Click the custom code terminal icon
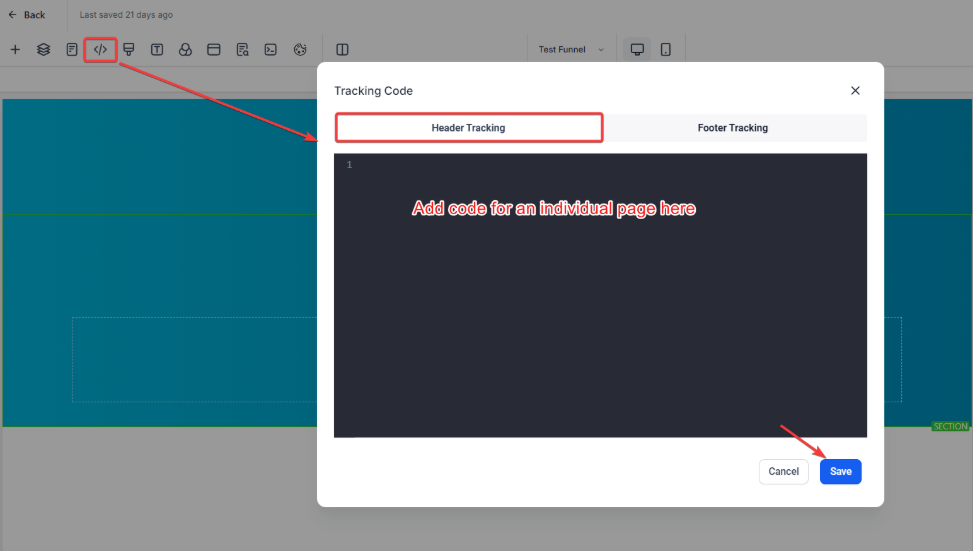 270,49
